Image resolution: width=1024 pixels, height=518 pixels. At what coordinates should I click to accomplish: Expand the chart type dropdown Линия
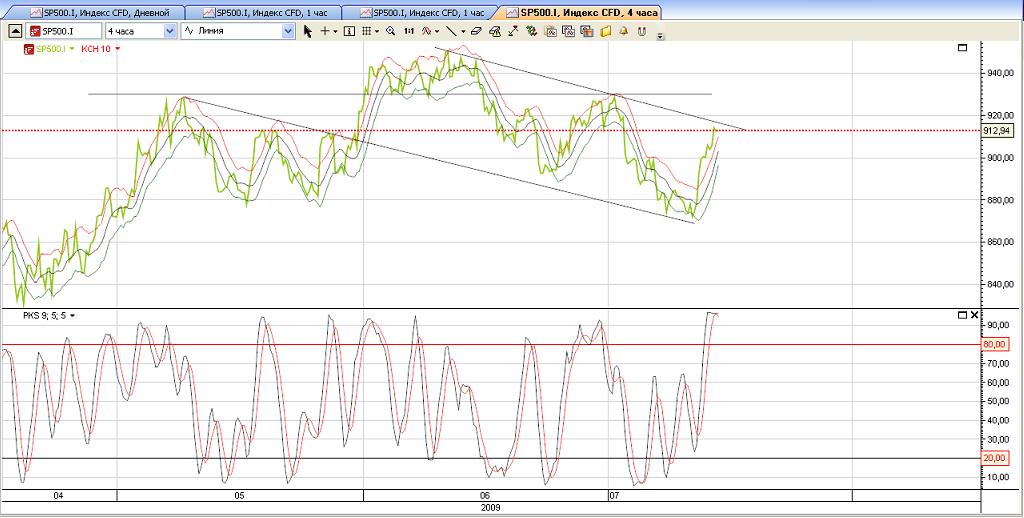288,31
